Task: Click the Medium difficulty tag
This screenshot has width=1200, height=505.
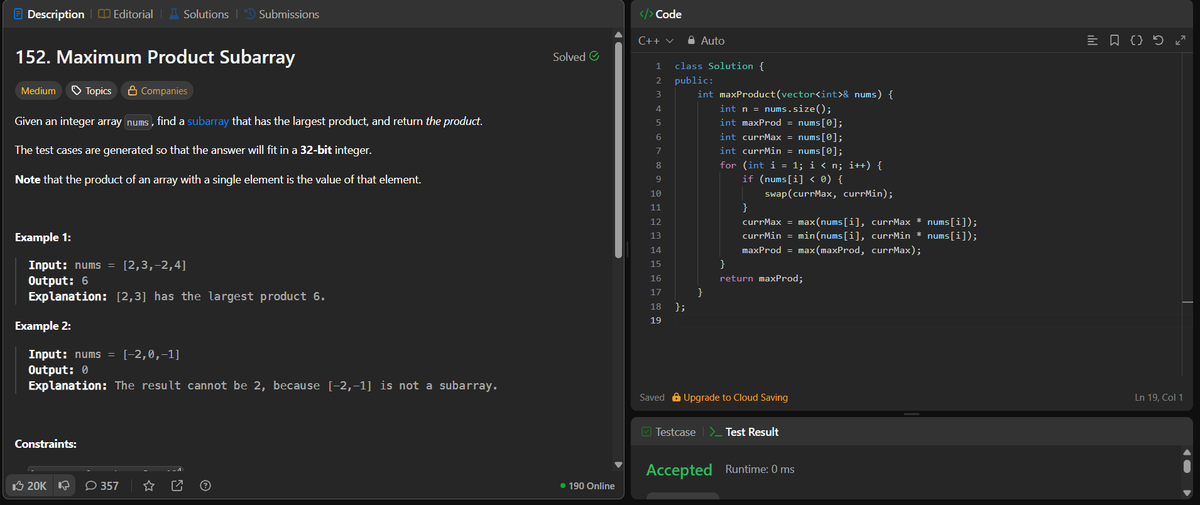Action: [38, 91]
